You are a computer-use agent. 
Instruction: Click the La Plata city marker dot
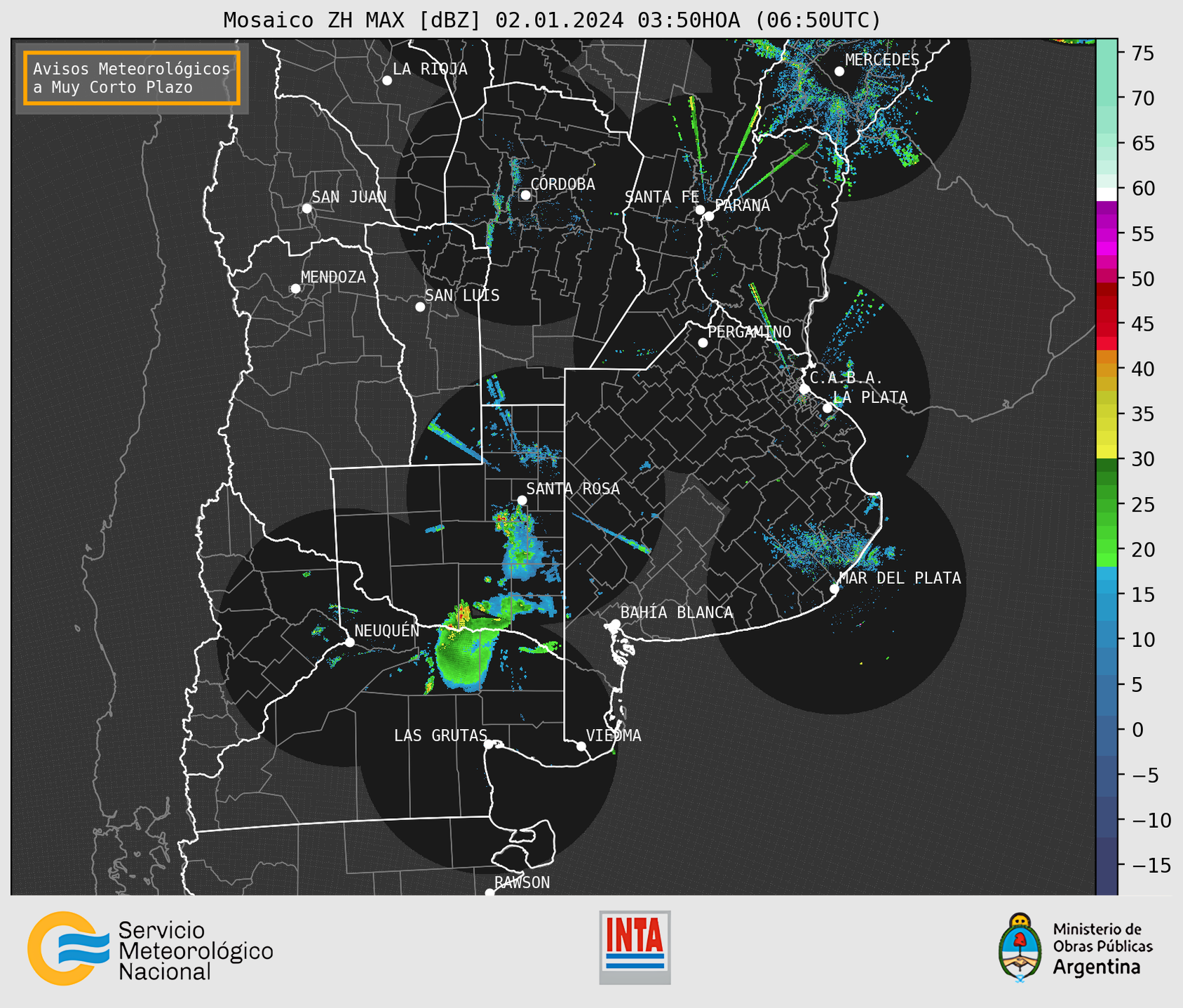(x=827, y=408)
